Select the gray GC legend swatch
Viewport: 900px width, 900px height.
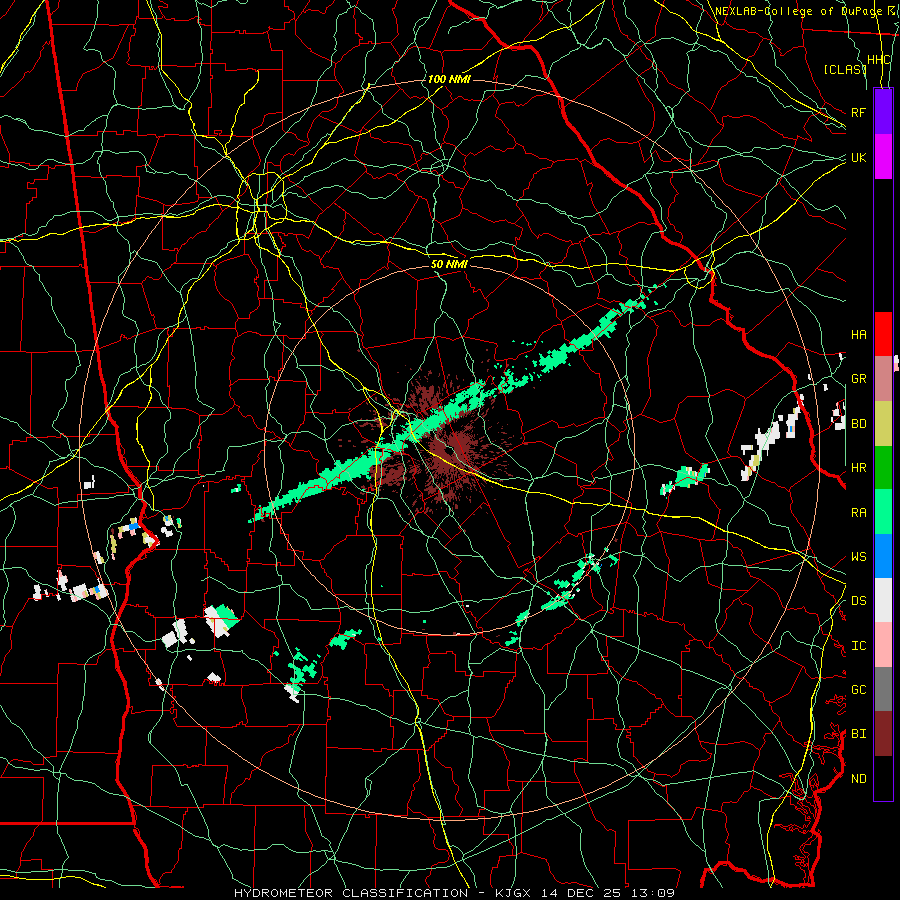point(883,689)
